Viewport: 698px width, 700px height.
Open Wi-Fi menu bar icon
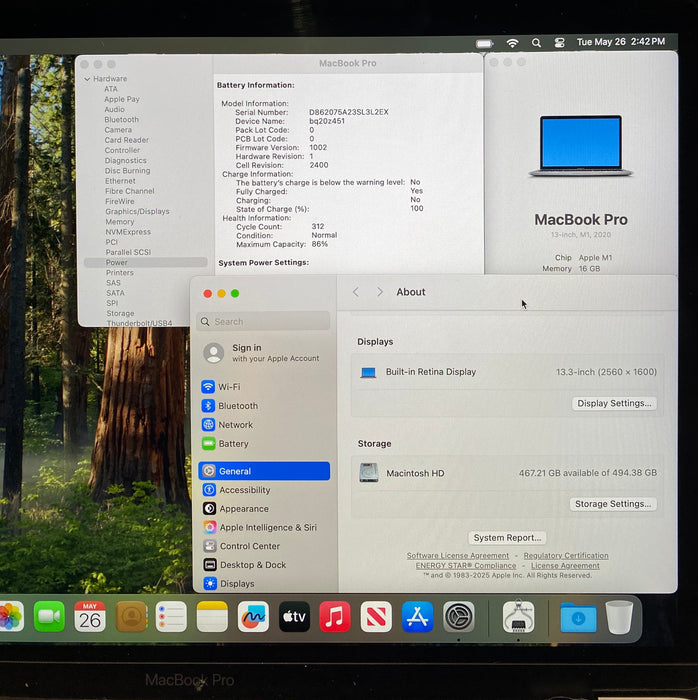[512, 43]
